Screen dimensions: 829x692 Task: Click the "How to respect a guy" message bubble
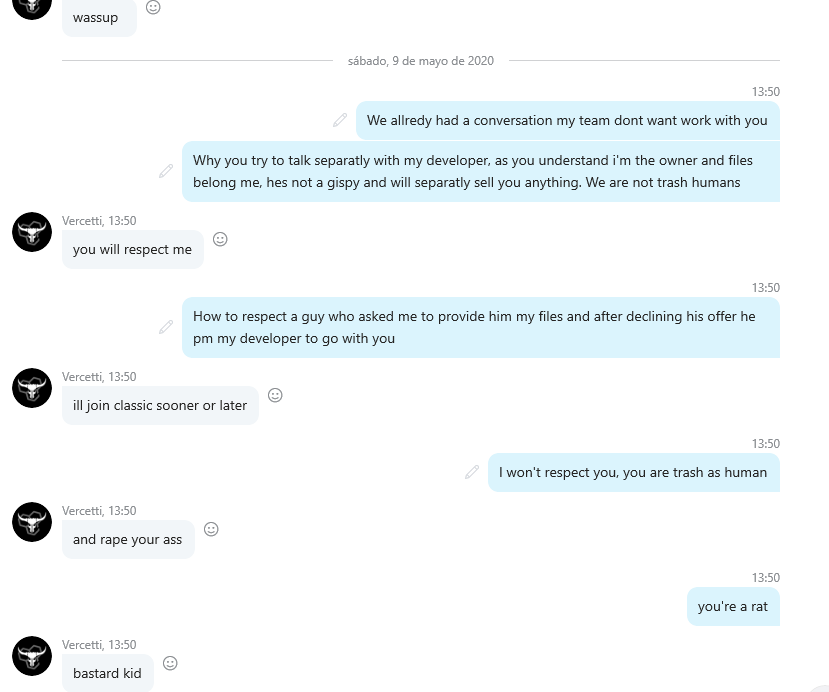click(480, 327)
